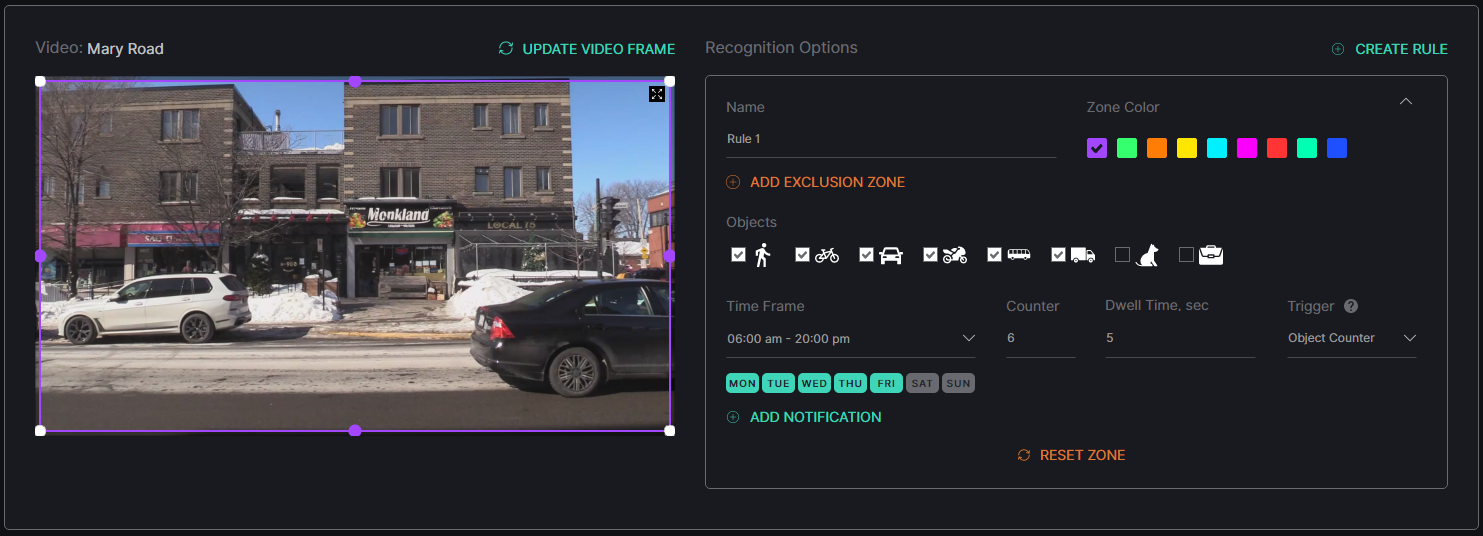The image size is (1483, 536).
Task: Uncheck the car checkbox
Action: pos(866,255)
